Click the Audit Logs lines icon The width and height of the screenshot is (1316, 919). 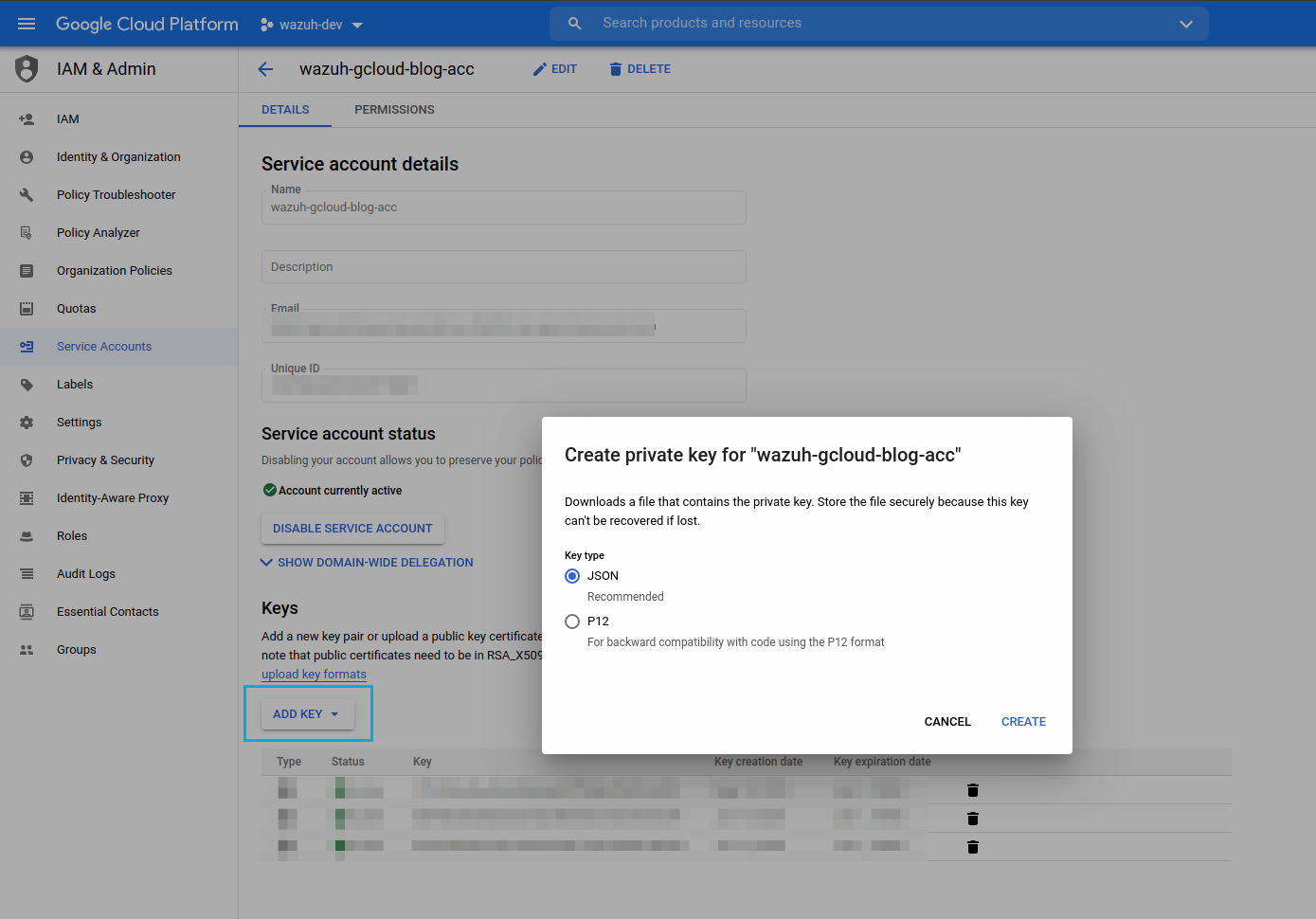tap(27, 574)
